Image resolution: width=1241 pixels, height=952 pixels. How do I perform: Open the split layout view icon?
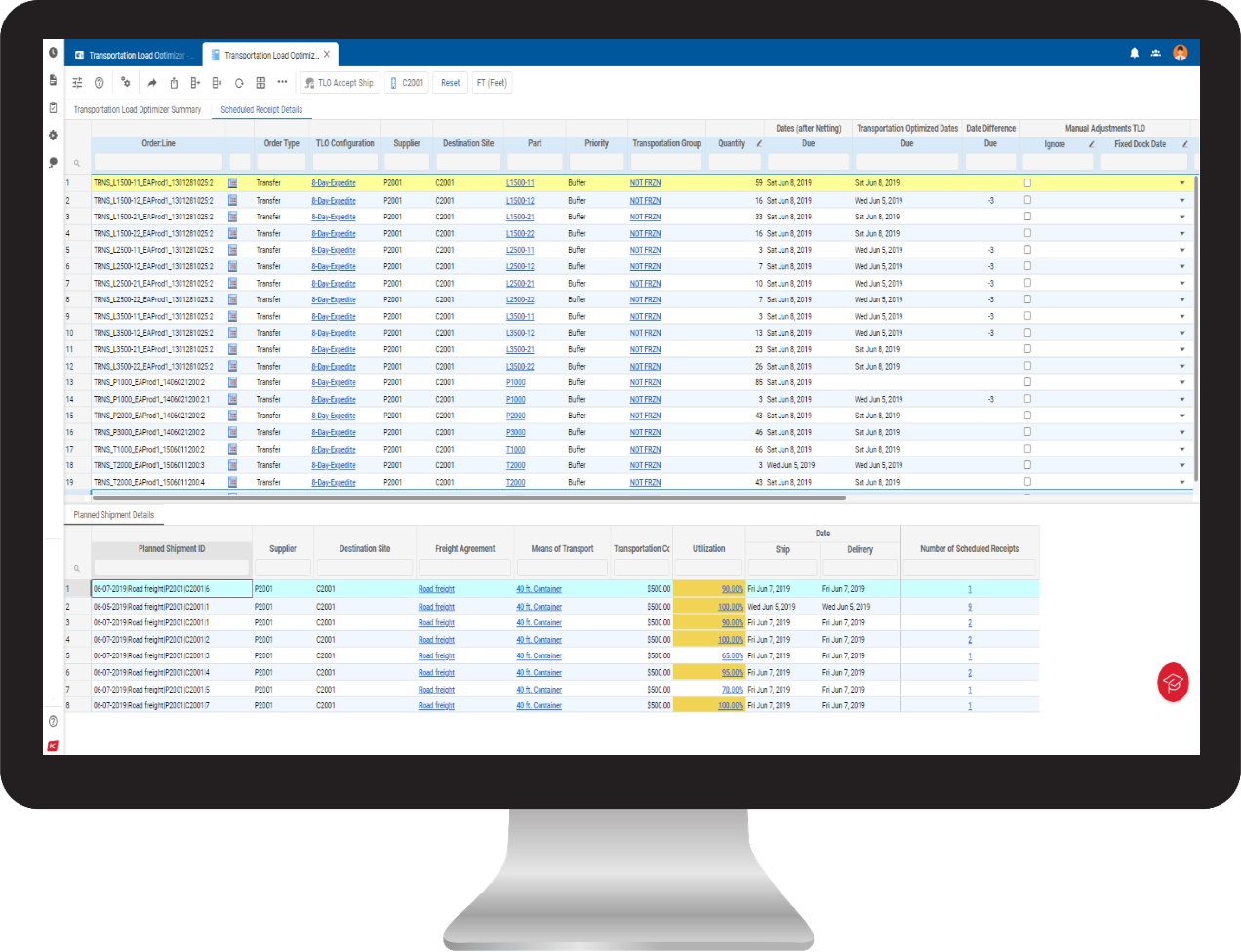[260, 82]
